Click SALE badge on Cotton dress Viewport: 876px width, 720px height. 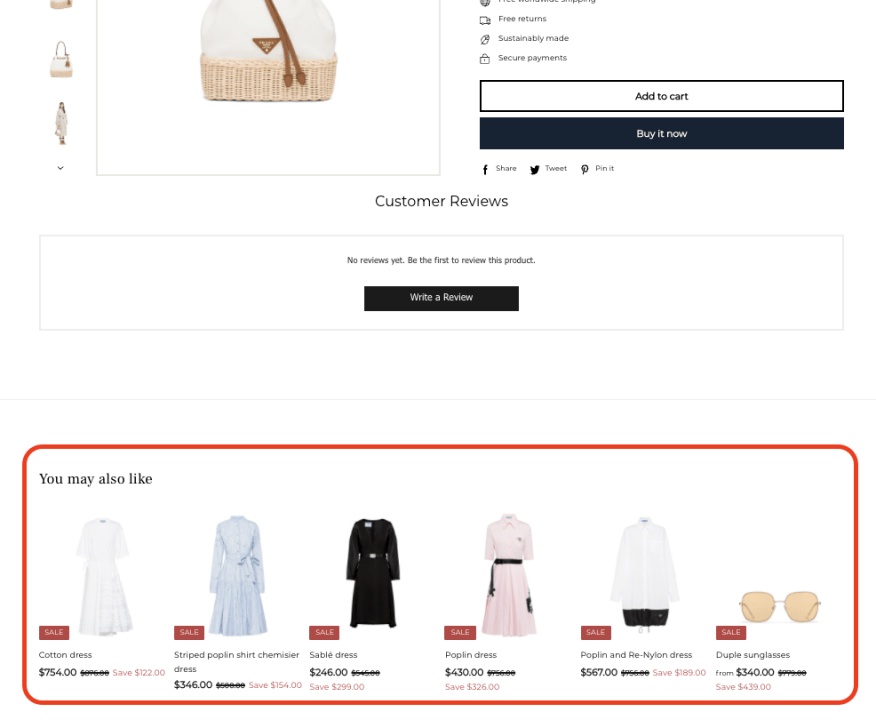tap(54, 632)
